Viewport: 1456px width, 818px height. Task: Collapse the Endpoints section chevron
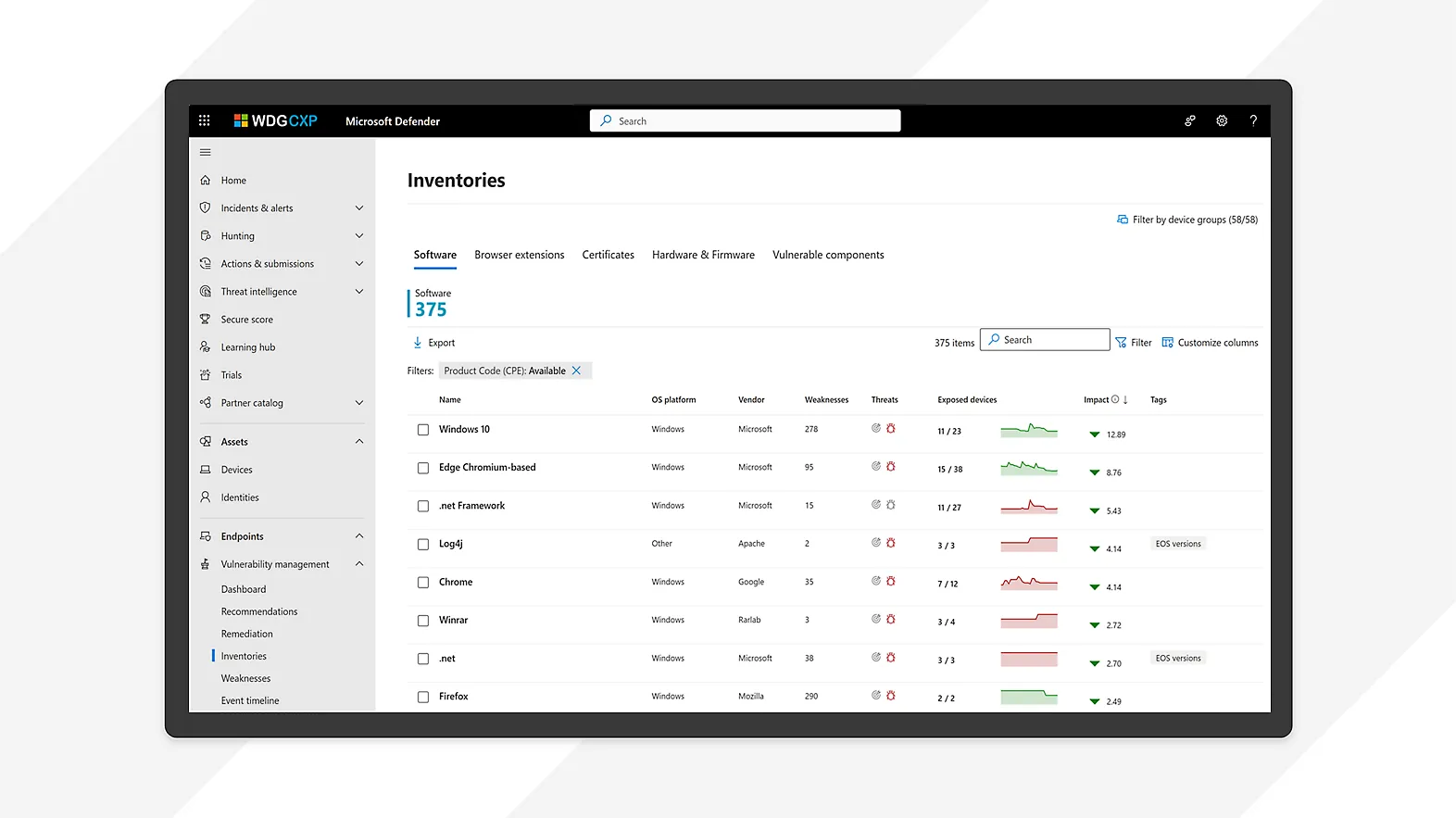coord(359,536)
